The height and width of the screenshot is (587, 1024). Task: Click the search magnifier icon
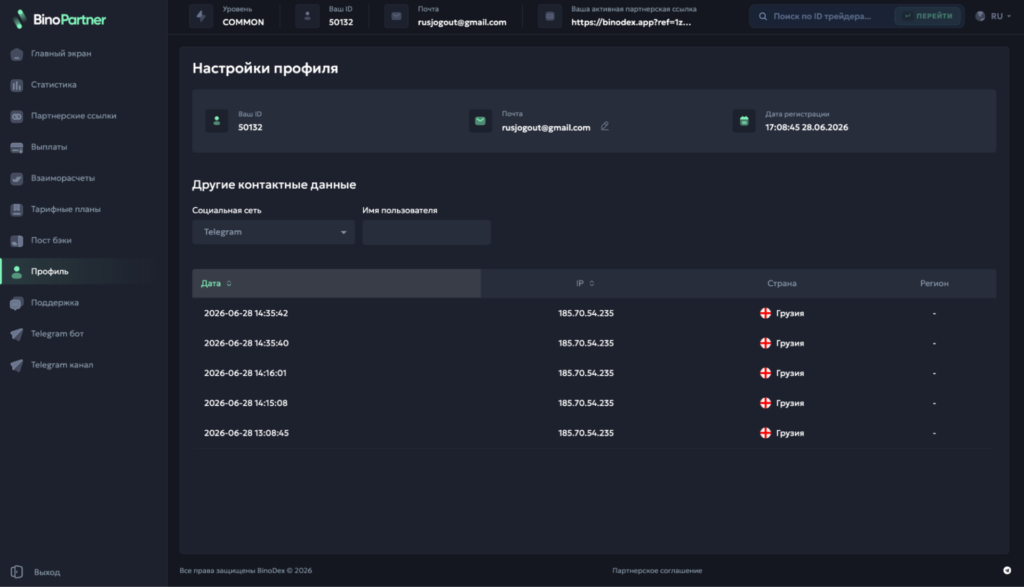coord(763,16)
